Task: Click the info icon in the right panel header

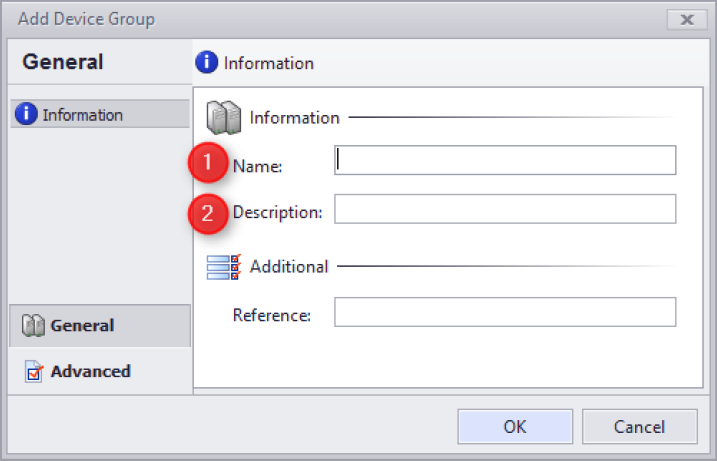Action: 208,63
